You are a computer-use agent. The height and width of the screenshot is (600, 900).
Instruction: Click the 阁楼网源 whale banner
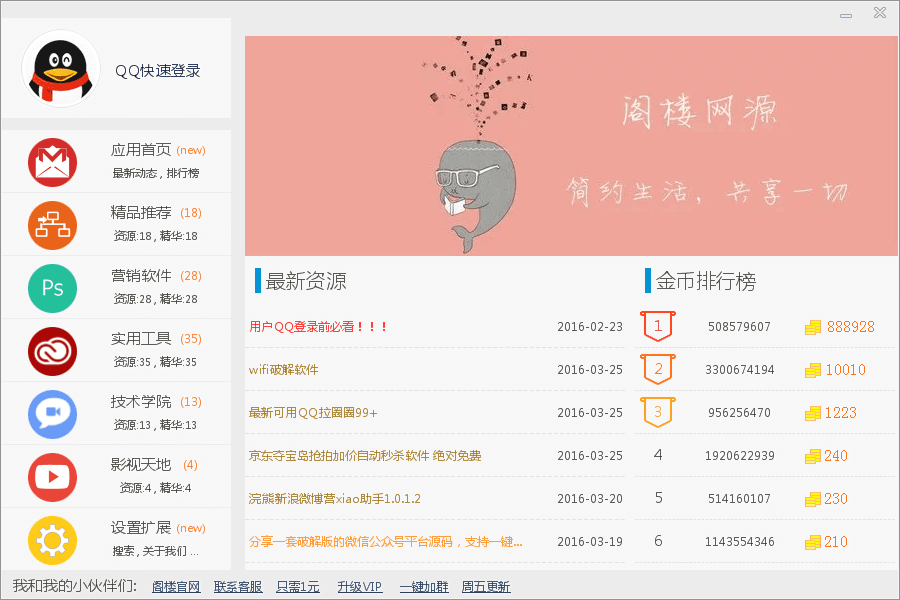pyautogui.click(x=571, y=145)
